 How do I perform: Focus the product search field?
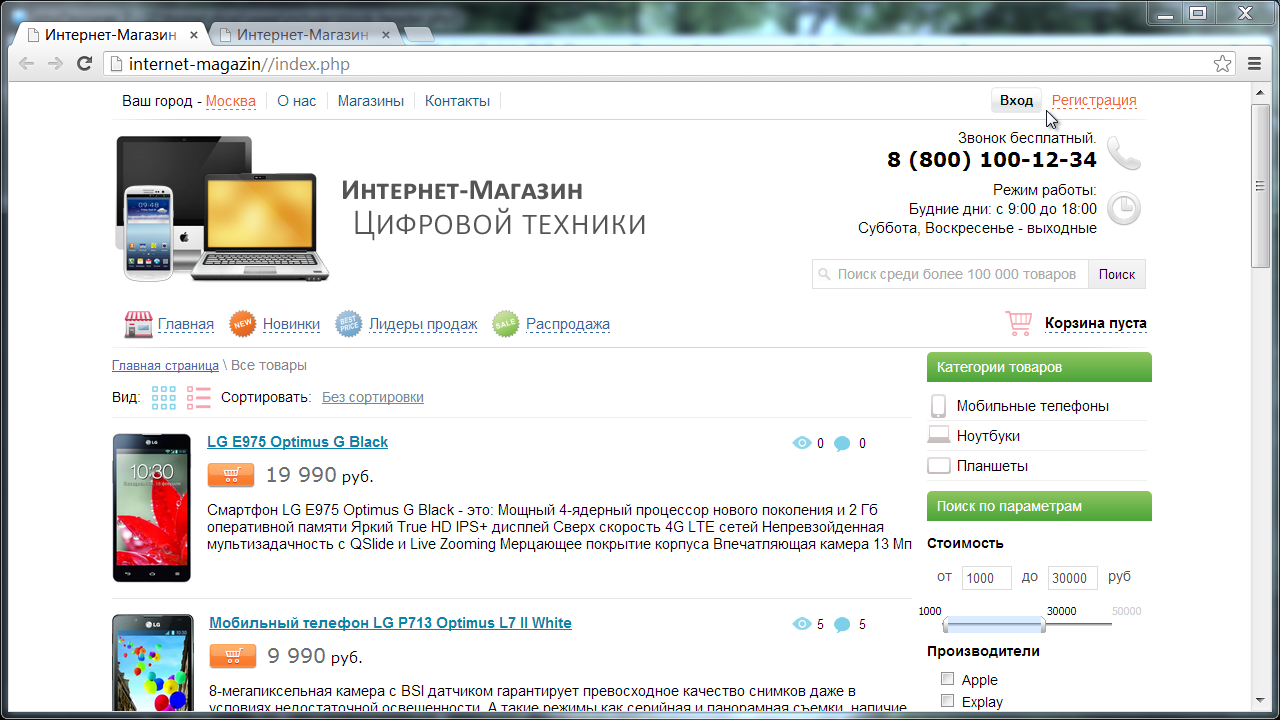click(x=951, y=274)
